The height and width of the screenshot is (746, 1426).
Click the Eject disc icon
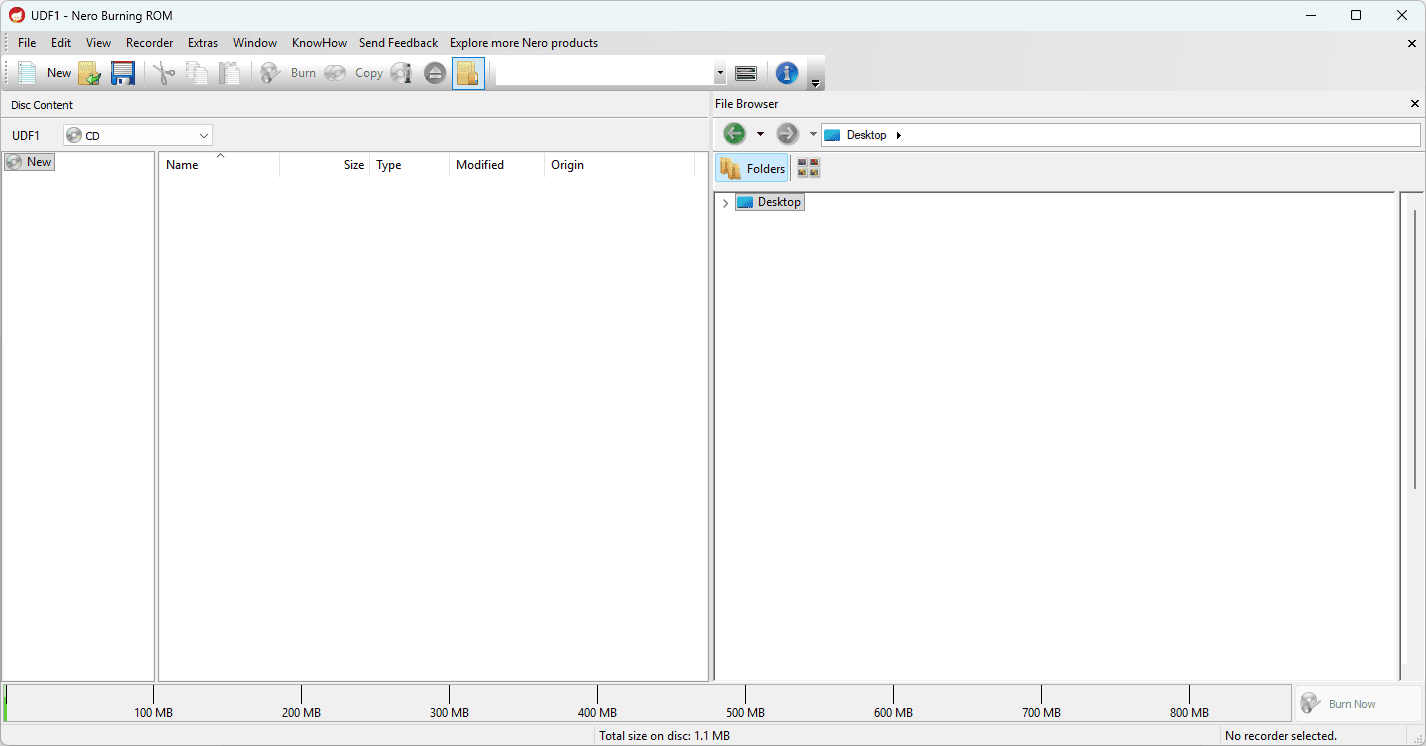(434, 72)
